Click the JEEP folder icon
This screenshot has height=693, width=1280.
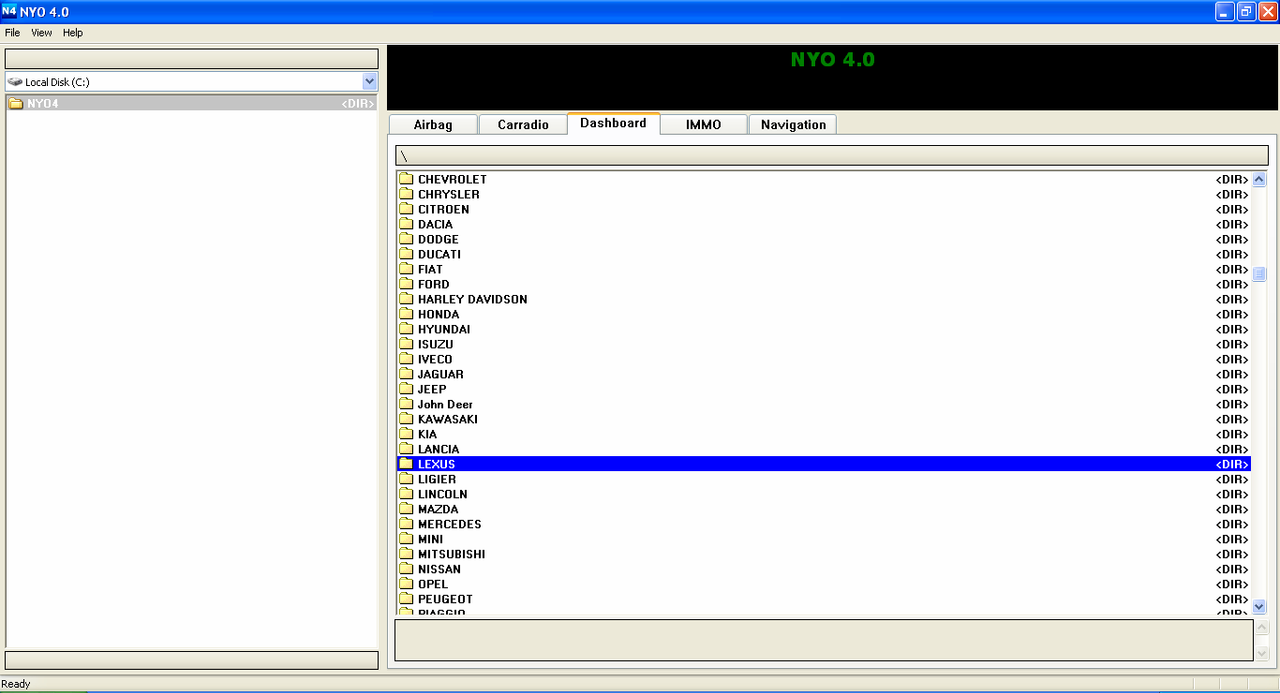point(406,389)
